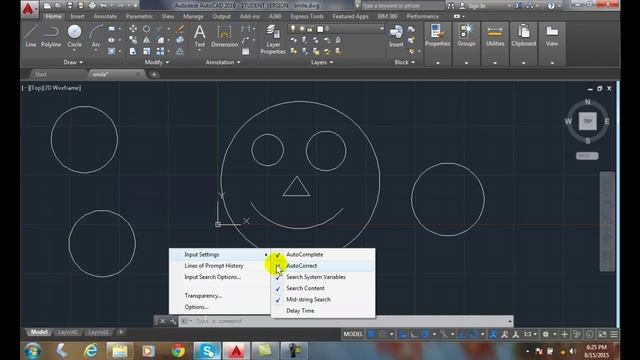Screen dimensions: 640x360
Task: Click the Insert block tool
Action: (396, 36)
